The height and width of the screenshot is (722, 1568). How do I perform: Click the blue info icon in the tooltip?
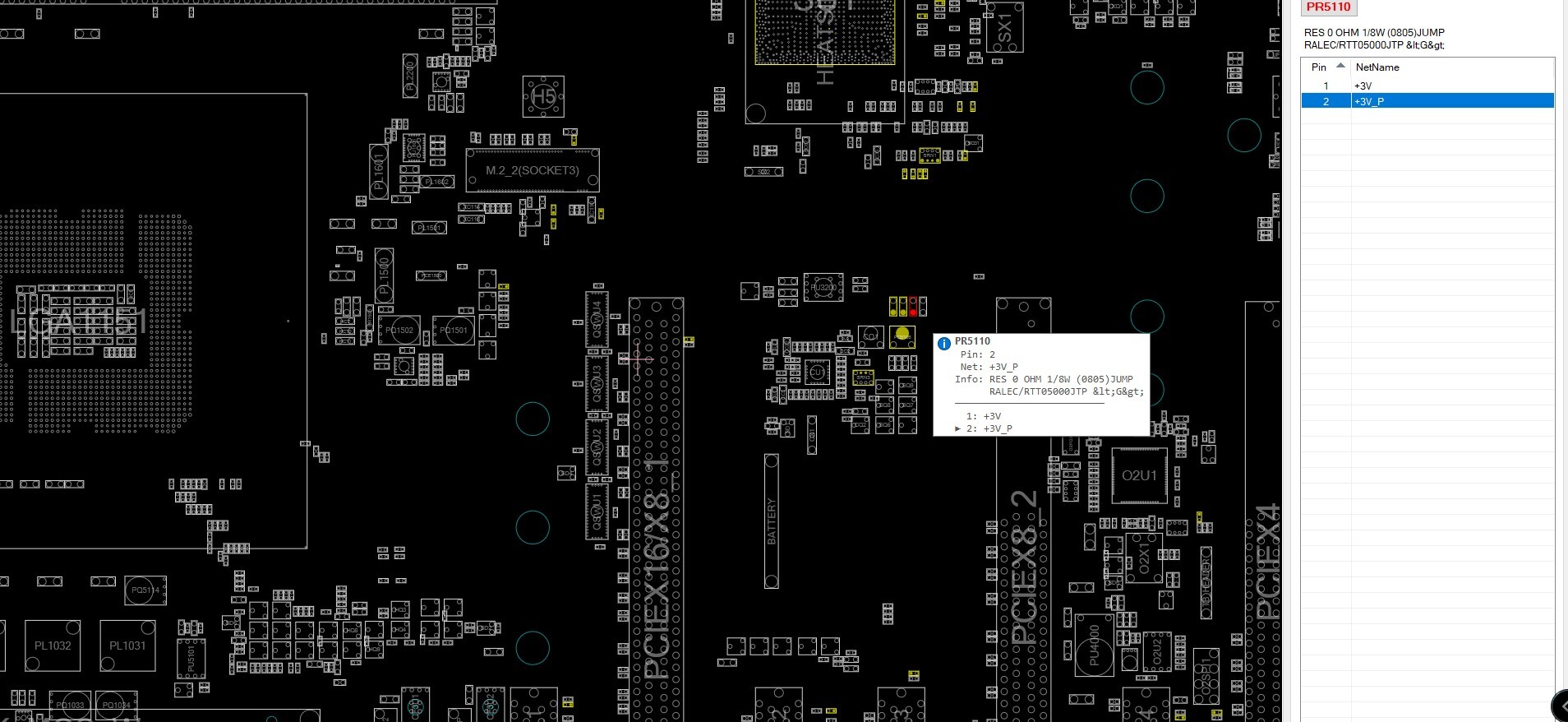pyautogui.click(x=943, y=343)
